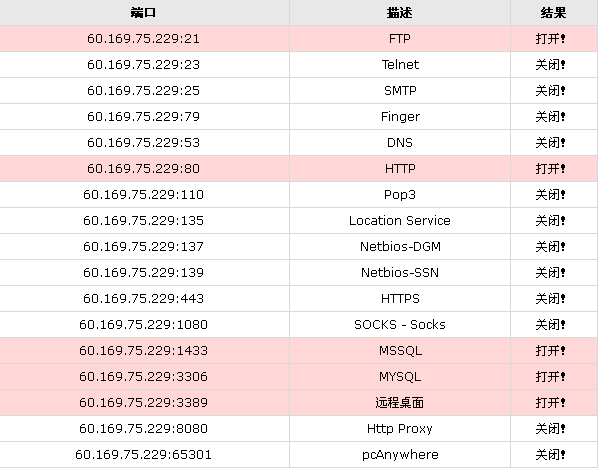
Task: Select the 60.169.75.229:21 port cell
Action: coord(144,39)
